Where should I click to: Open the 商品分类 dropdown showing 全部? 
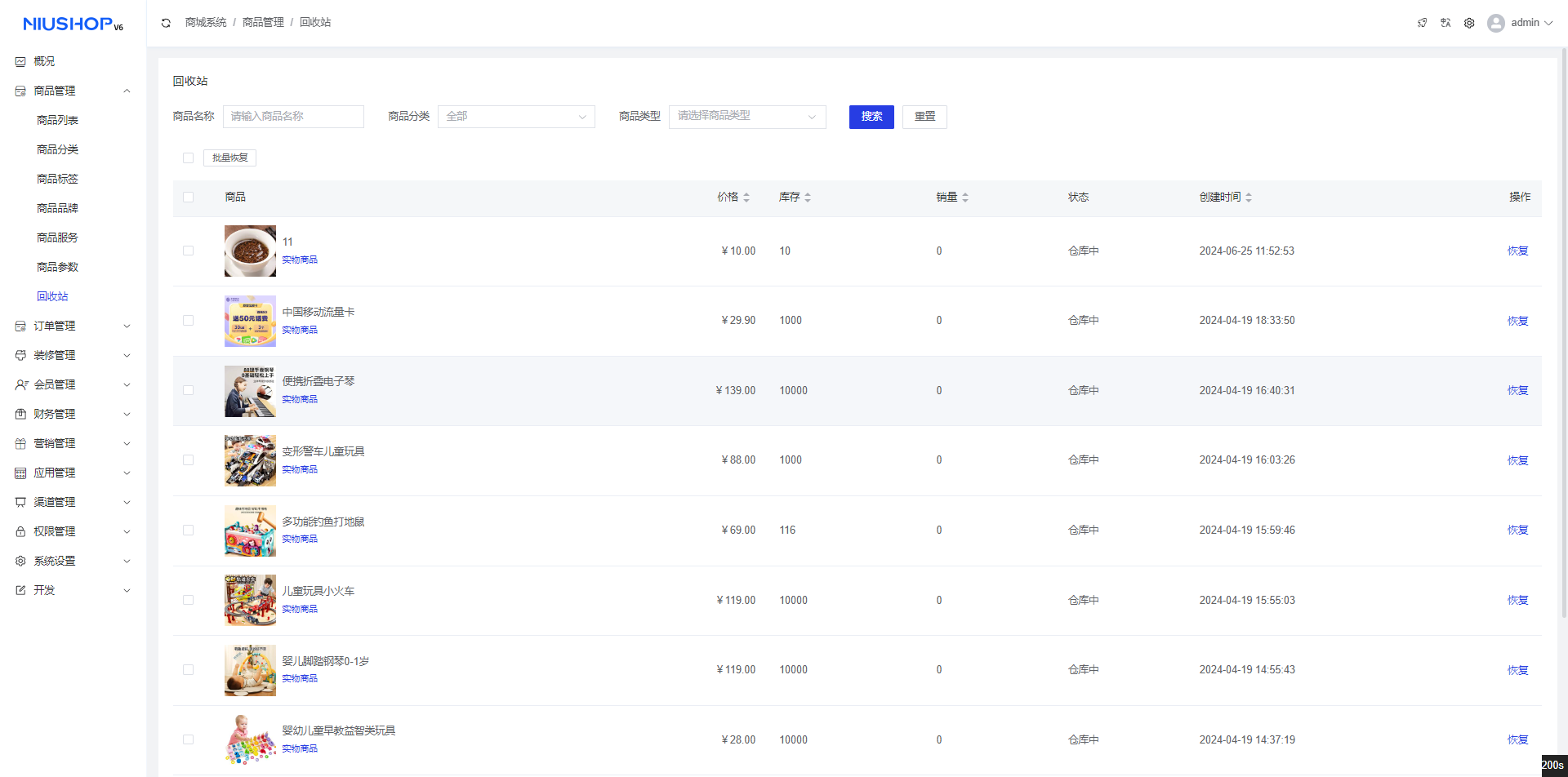pyautogui.click(x=515, y=117)
